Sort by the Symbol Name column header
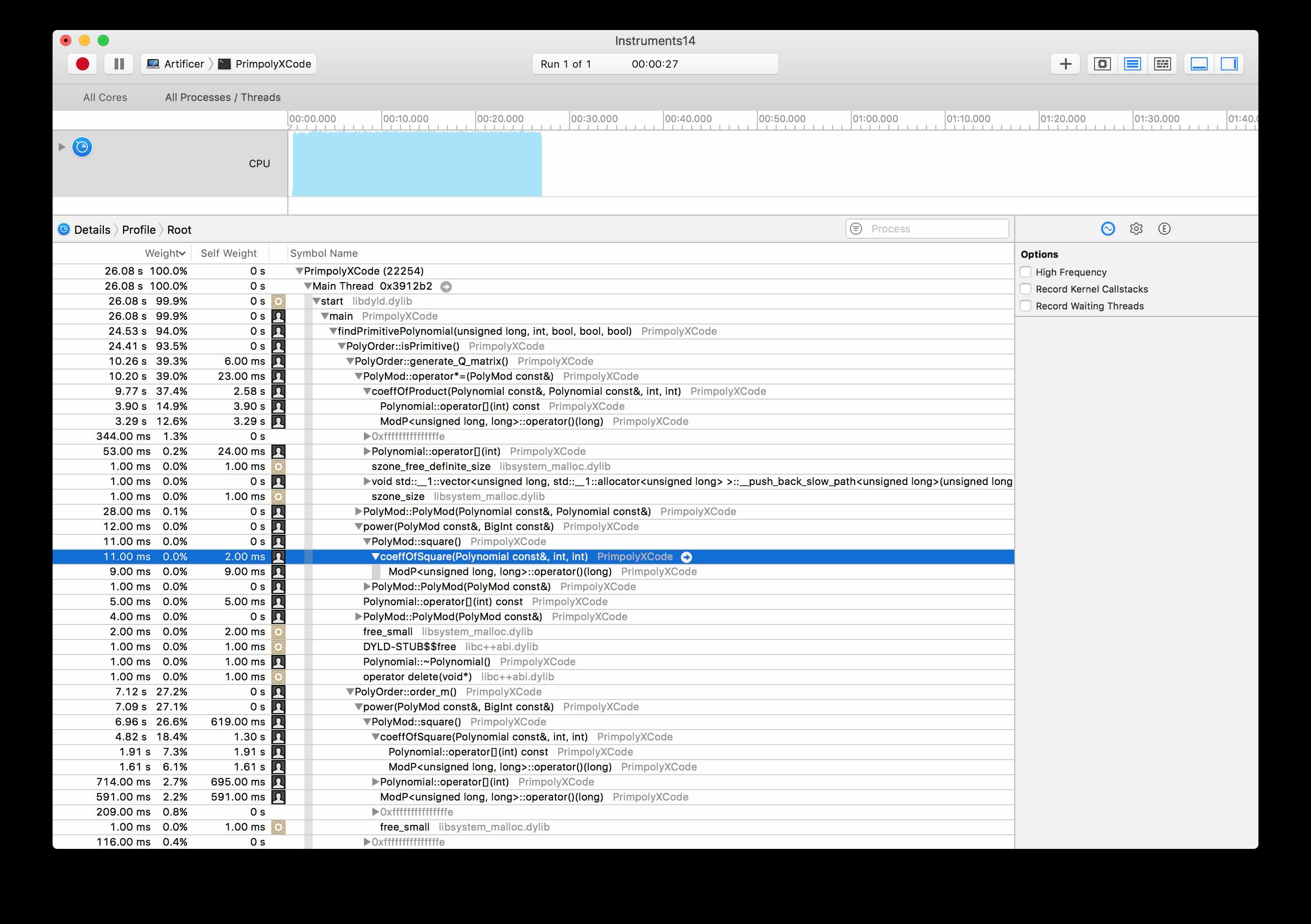Viewport: 1311px width, 924px height. click(x=324, y=253)
